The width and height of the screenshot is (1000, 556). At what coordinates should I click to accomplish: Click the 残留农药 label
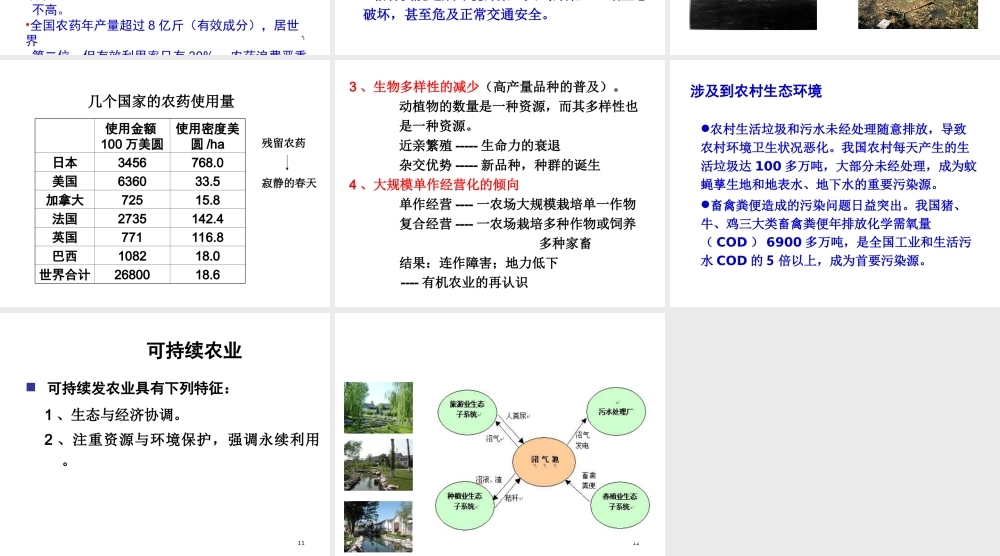click(284, 143)
